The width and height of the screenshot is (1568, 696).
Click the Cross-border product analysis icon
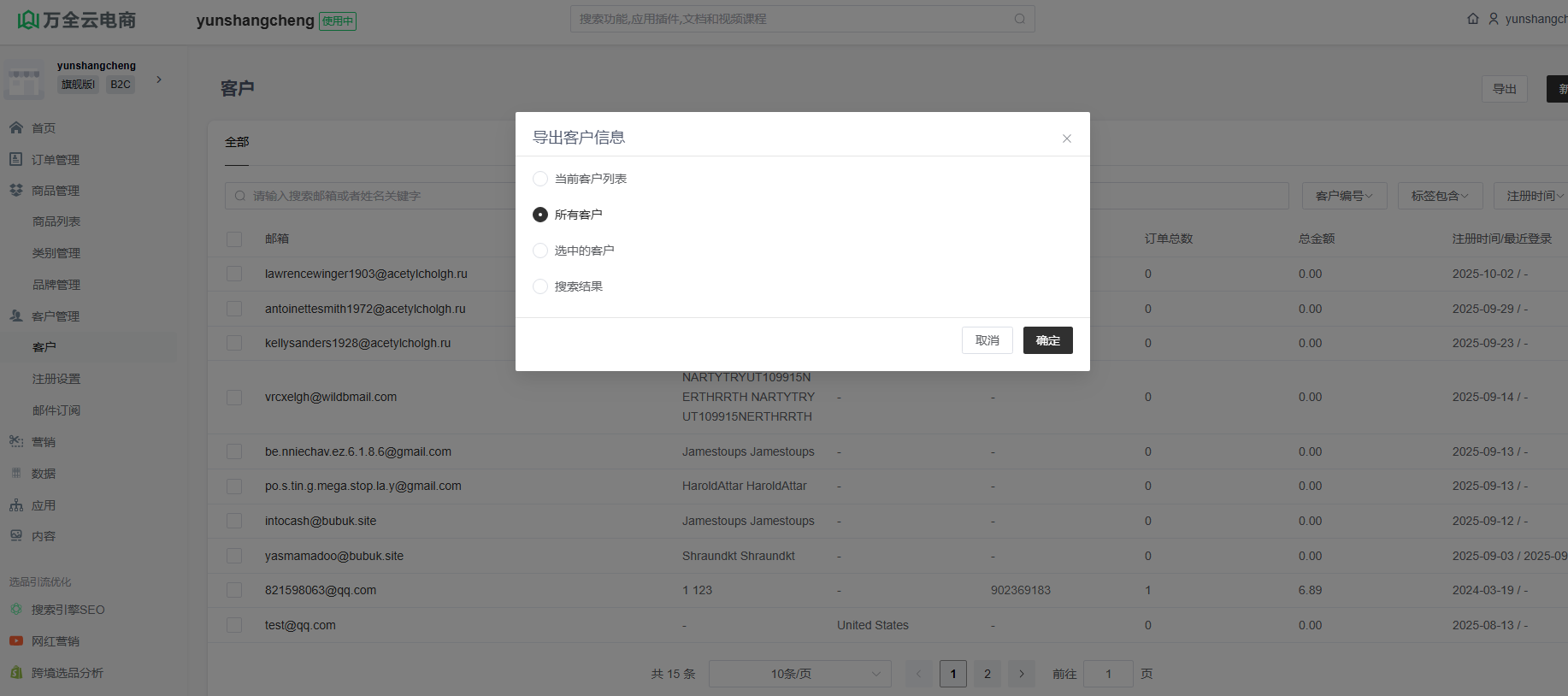(x=16, y=673)
